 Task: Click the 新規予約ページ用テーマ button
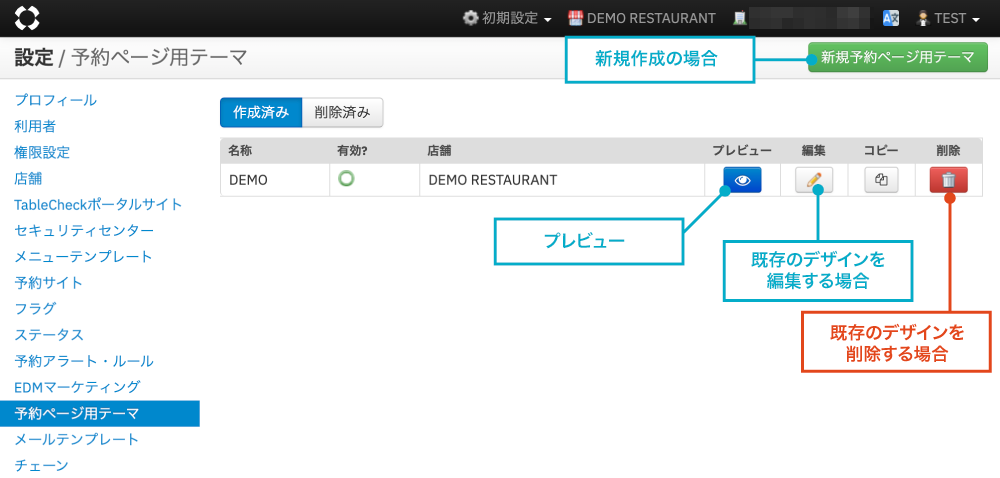coord(897,58)
